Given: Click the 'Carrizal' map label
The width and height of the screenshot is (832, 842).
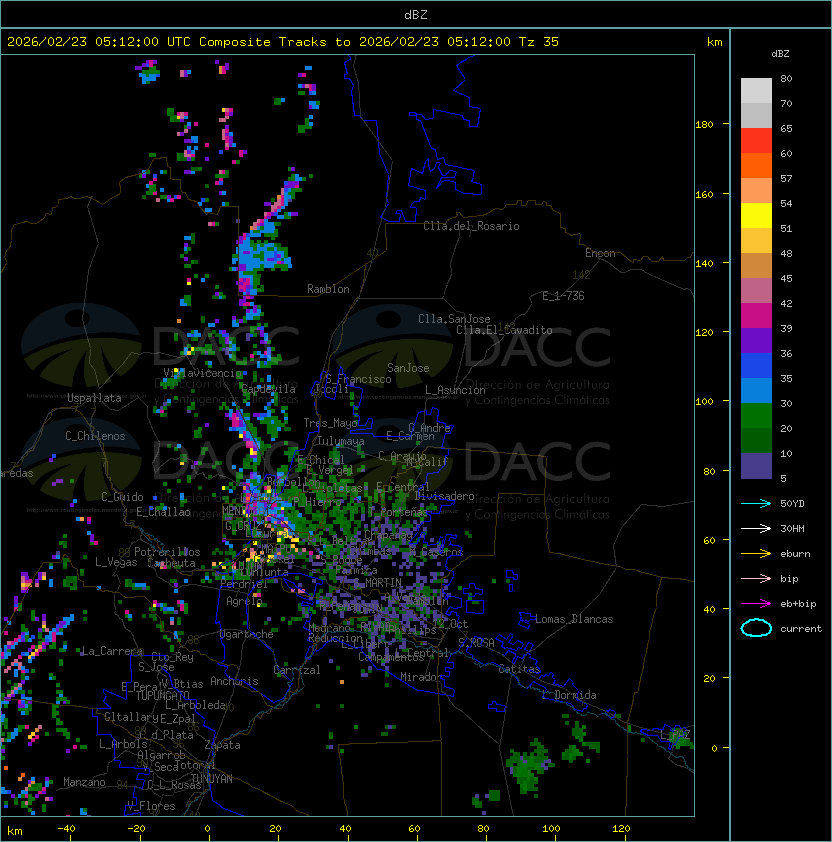Looking at the screenshot, I should (x=297, y=670).
